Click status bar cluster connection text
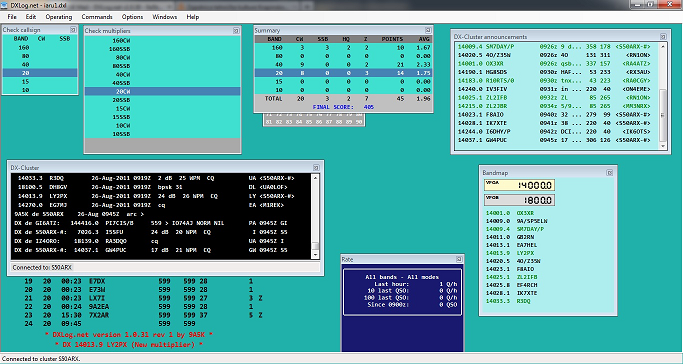683x364 pixels. click(x=42, y=359)
